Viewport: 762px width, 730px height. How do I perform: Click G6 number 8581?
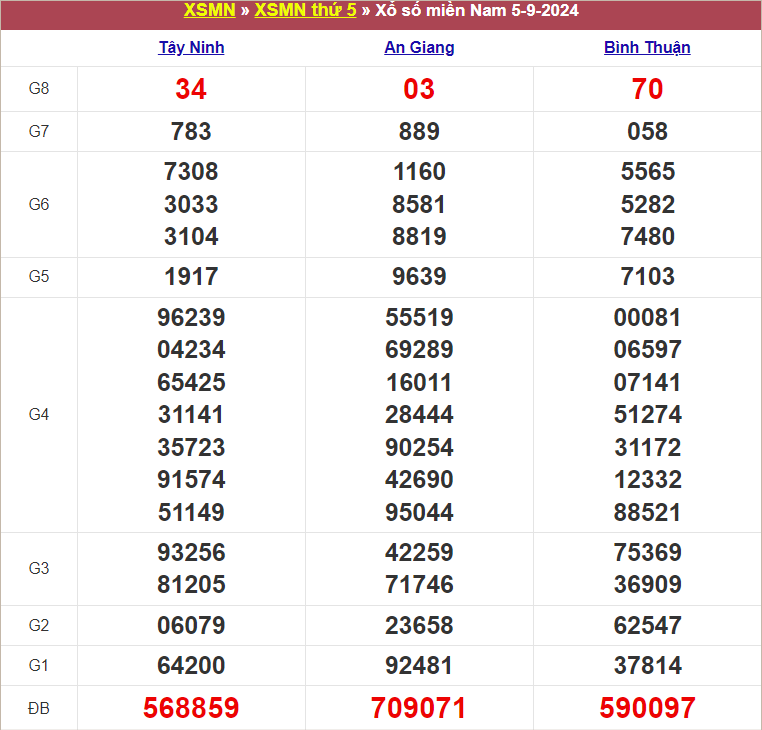419,204
